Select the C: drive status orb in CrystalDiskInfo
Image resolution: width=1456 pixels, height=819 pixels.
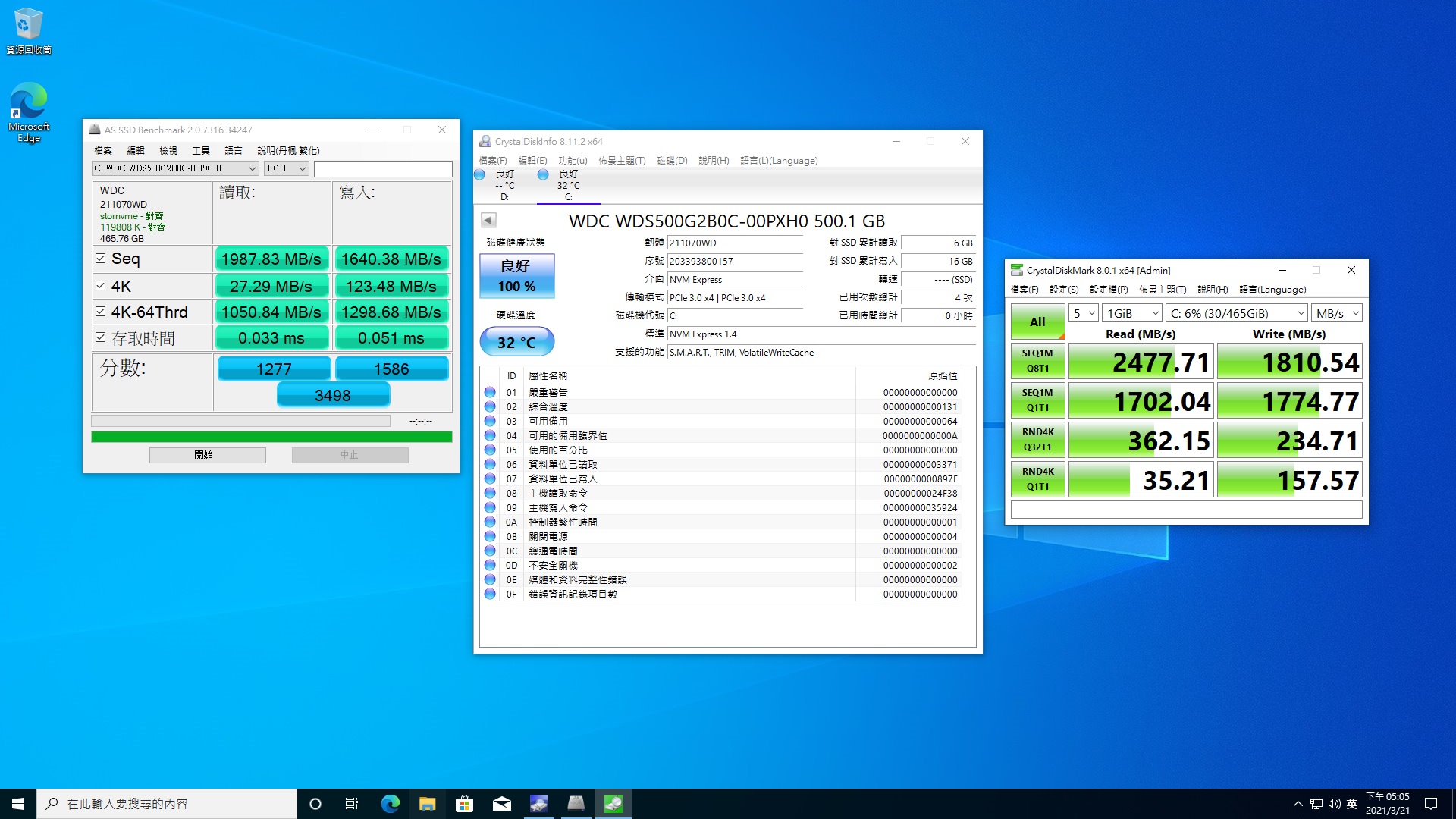pyautogui.click(x=543, y=174)
